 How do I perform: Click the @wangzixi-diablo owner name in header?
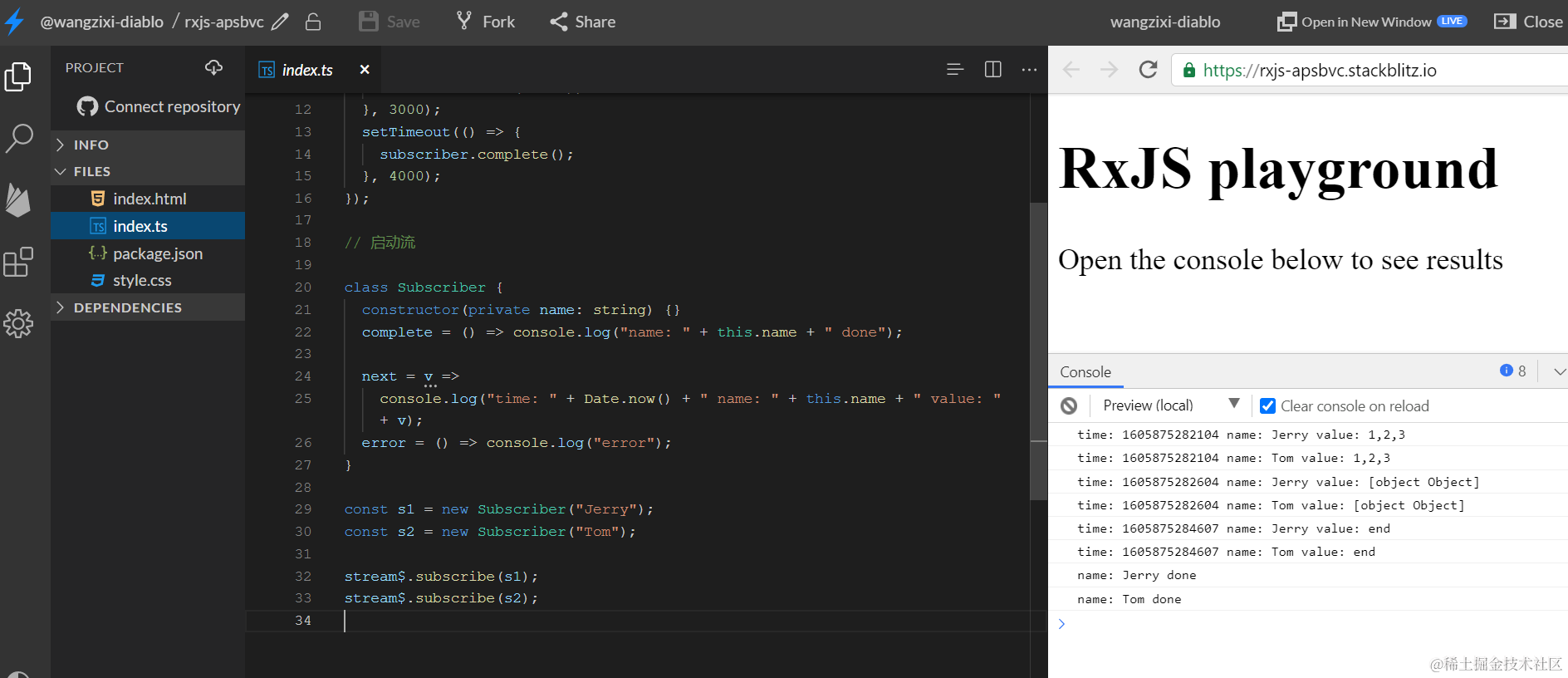coord(102,22)
